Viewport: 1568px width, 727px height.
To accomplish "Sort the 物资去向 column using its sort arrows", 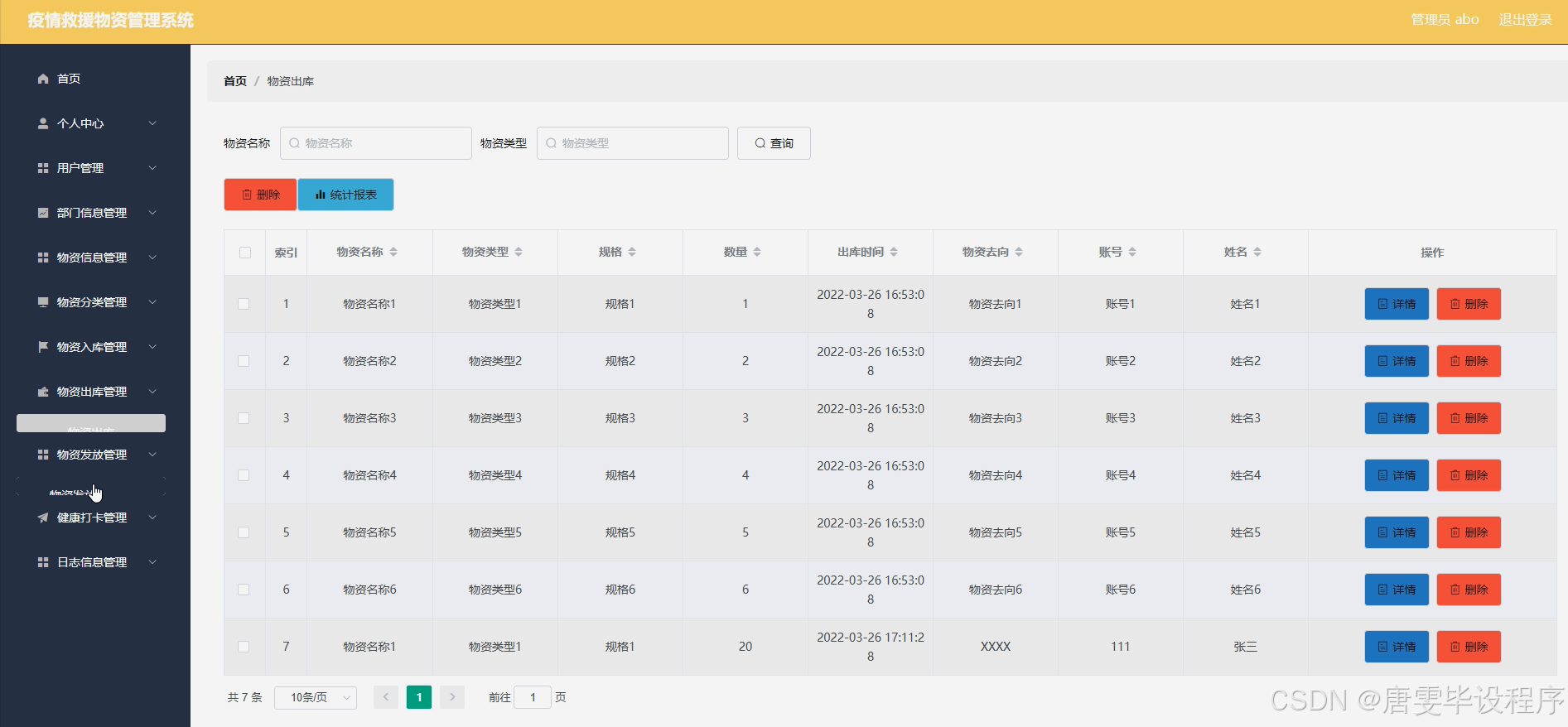I will coord(1019,252).
